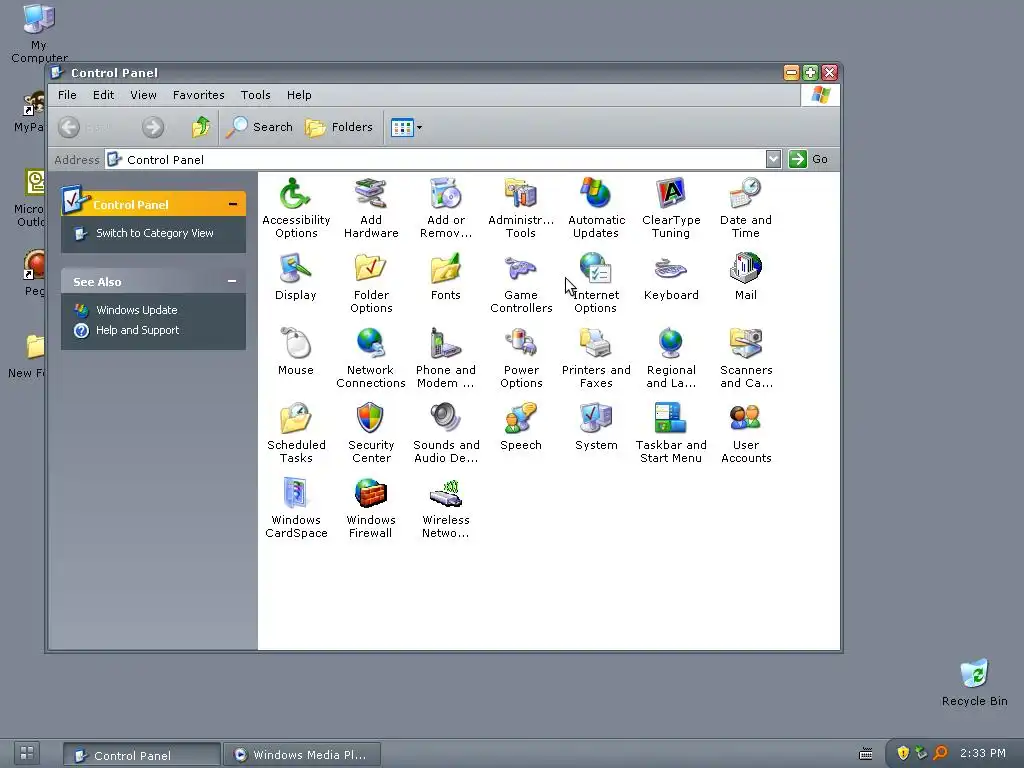Select My Computer desktop icon
The width and height of the screenshot is (1024, 768).
pos(39,33)
